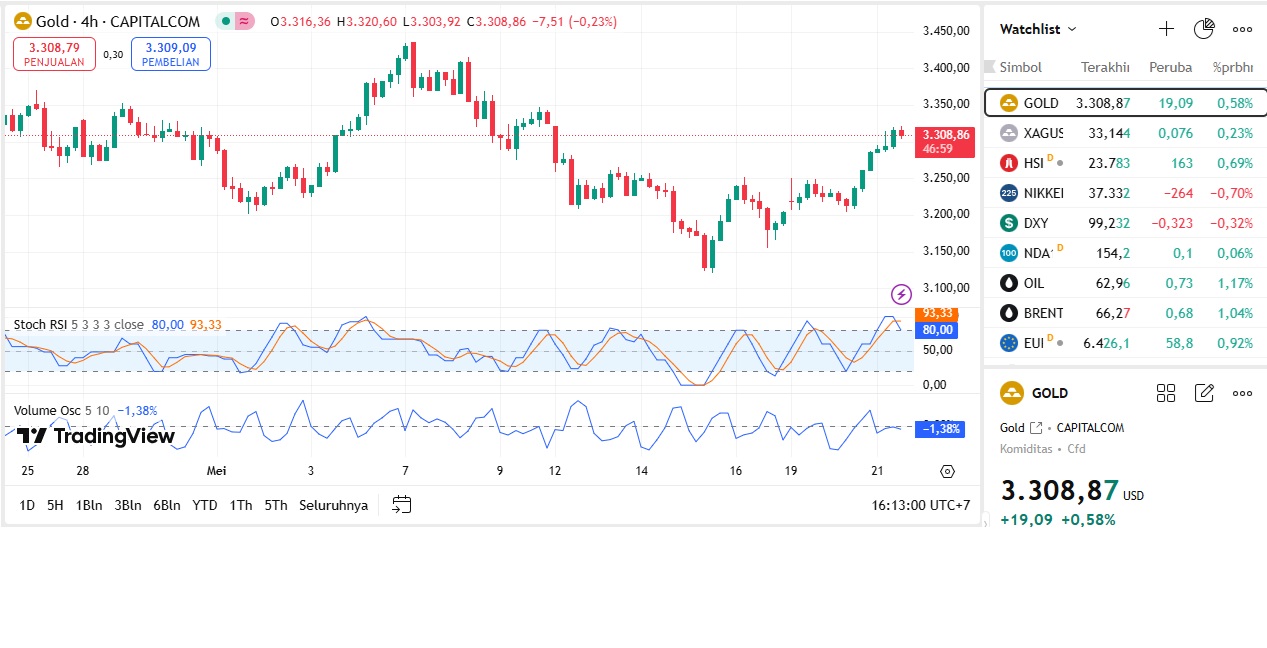This screenshot has height=648, width=1267.
Task: Click the go-to-date calendar icon
Action: click(x=401, y=505)
